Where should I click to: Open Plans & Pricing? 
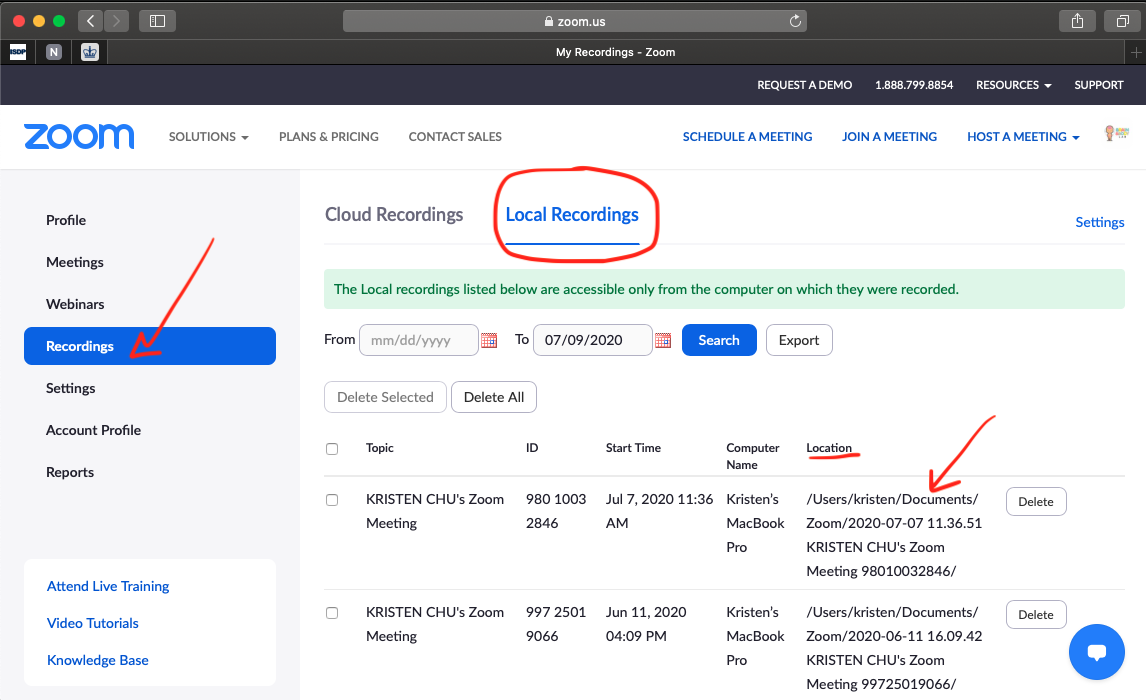pyautogui.click(x=329, y=137)
